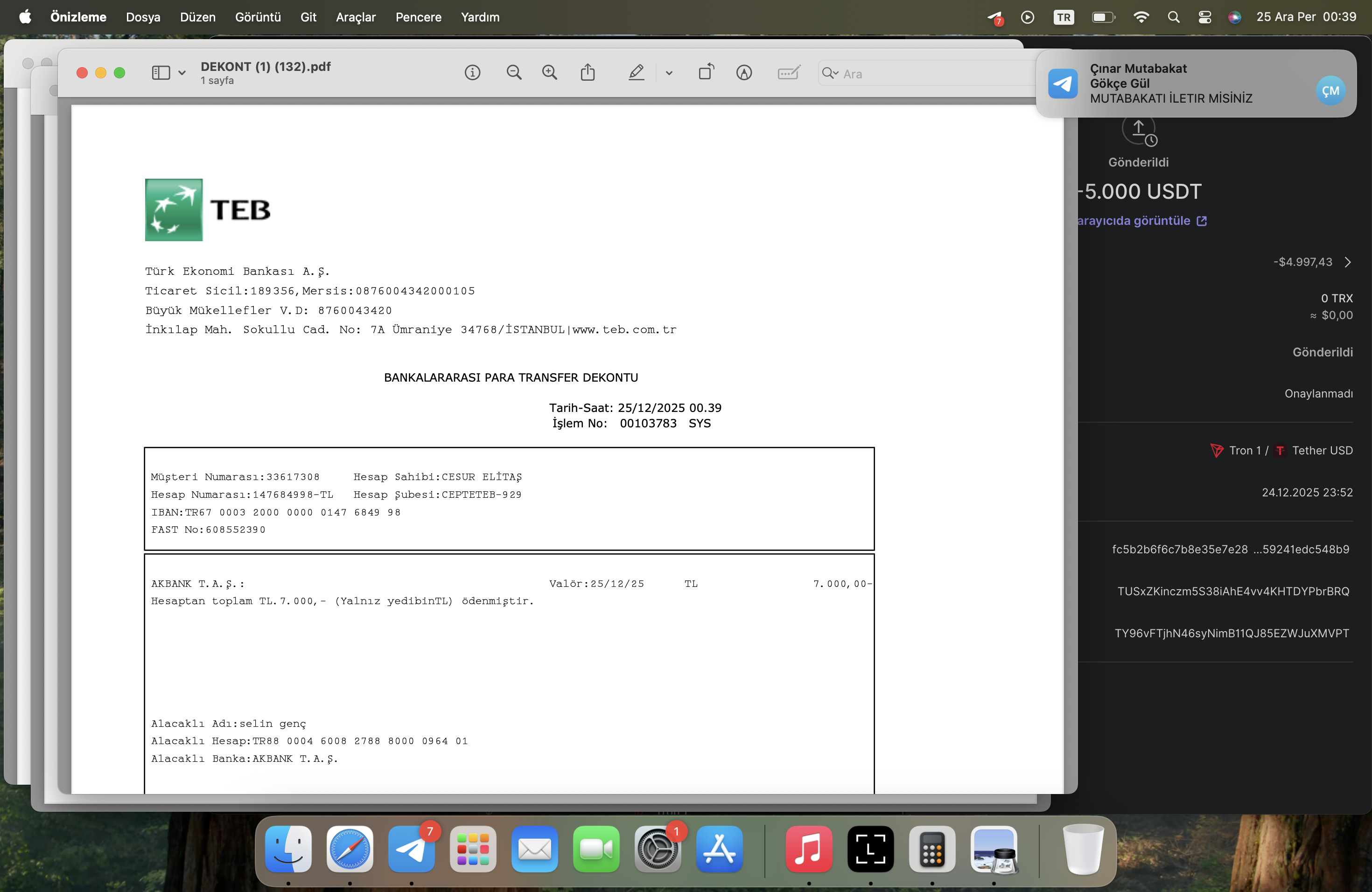Select the 'Alacaklı Adı:selin genç' line
The image size is (1372, 892).
tap(229, 724)
